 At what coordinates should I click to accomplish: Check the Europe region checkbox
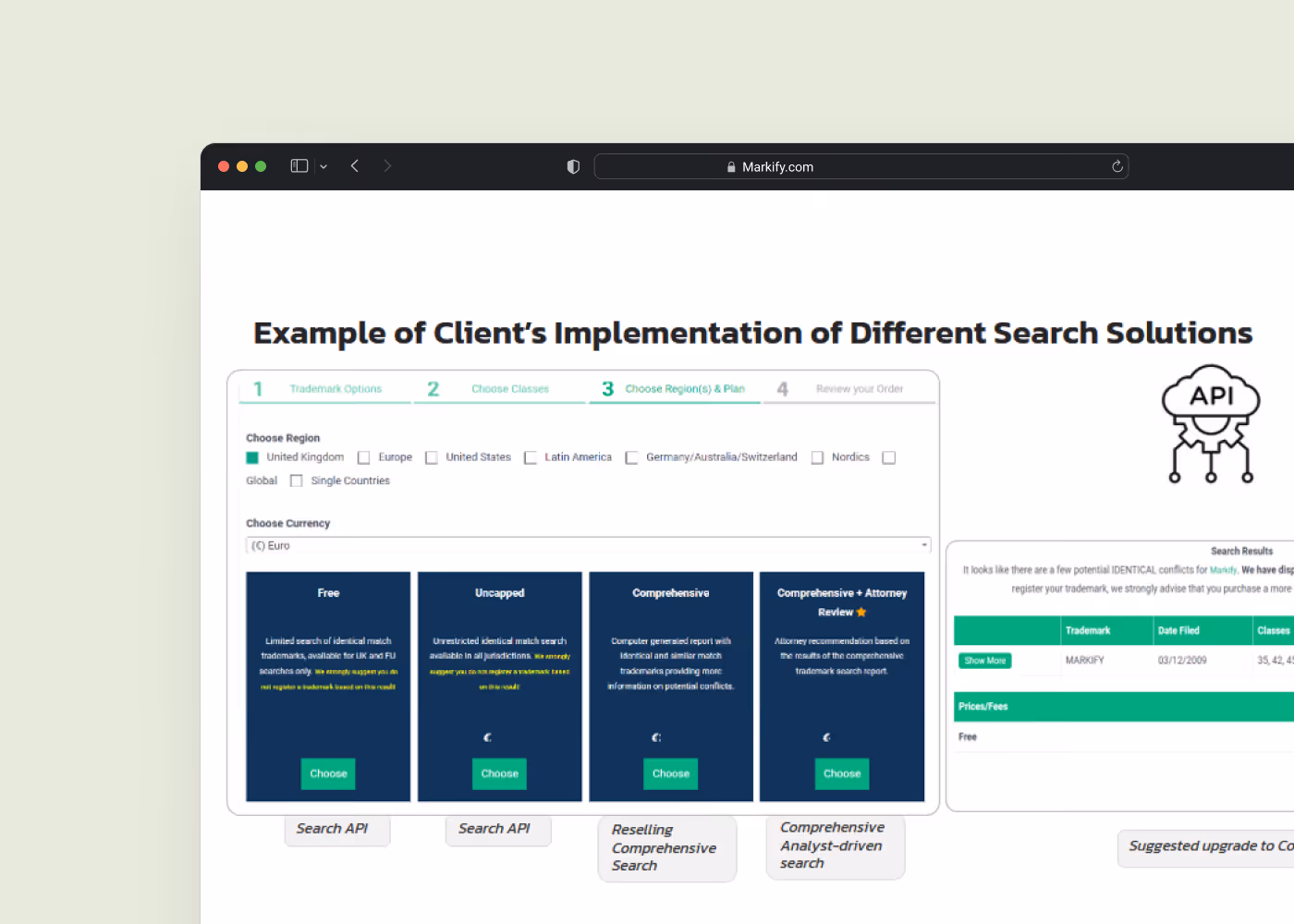[x=364, y=457]
